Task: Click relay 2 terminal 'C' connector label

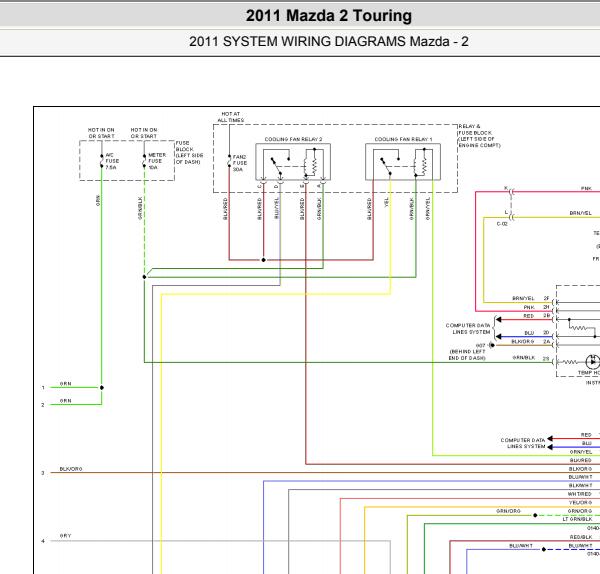Action: coord(259,186)
